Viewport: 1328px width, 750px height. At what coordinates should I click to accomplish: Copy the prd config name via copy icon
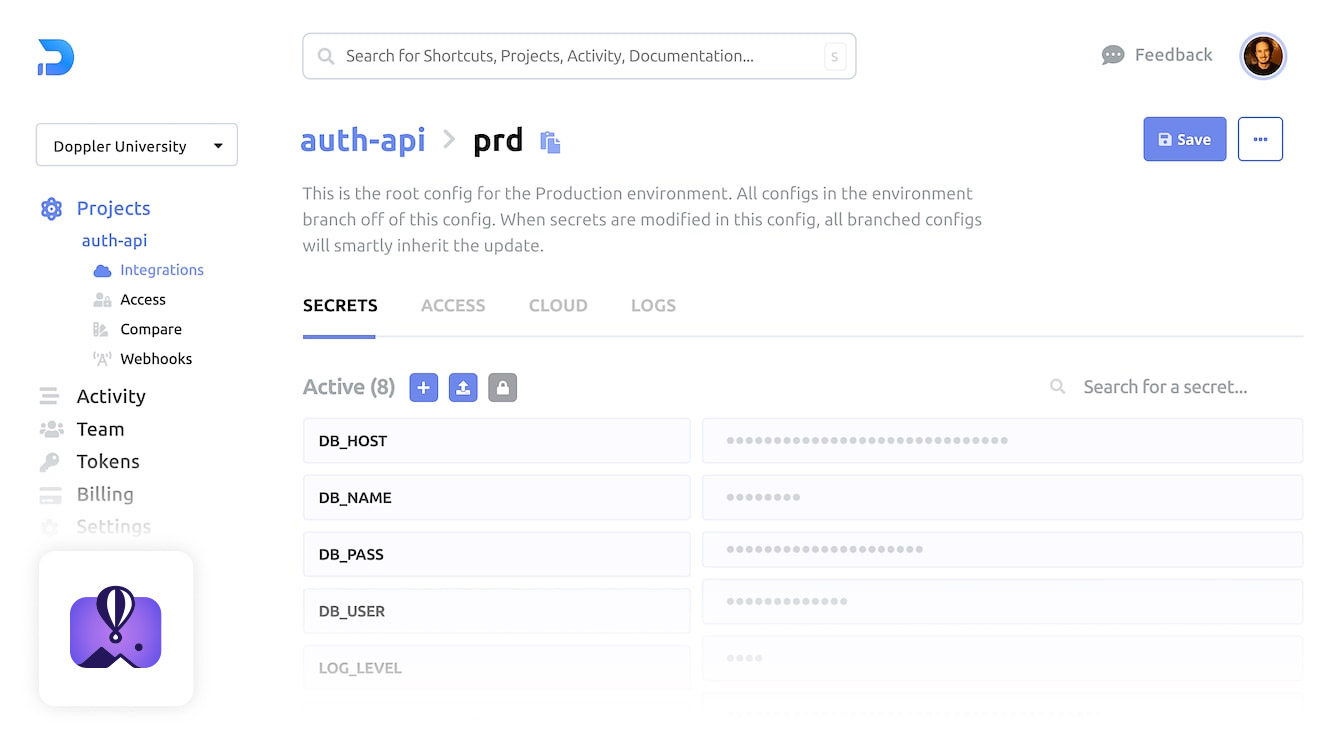pyautogui.click(x=549, y=142)
